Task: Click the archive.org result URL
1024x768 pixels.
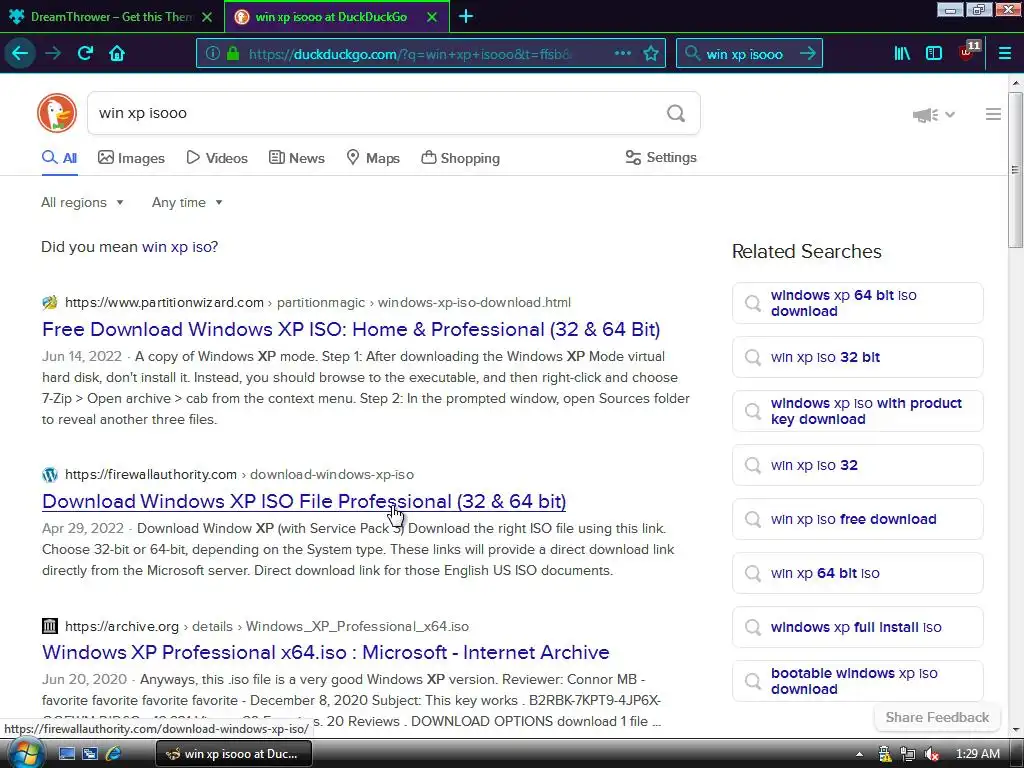Action: point(266,626)
